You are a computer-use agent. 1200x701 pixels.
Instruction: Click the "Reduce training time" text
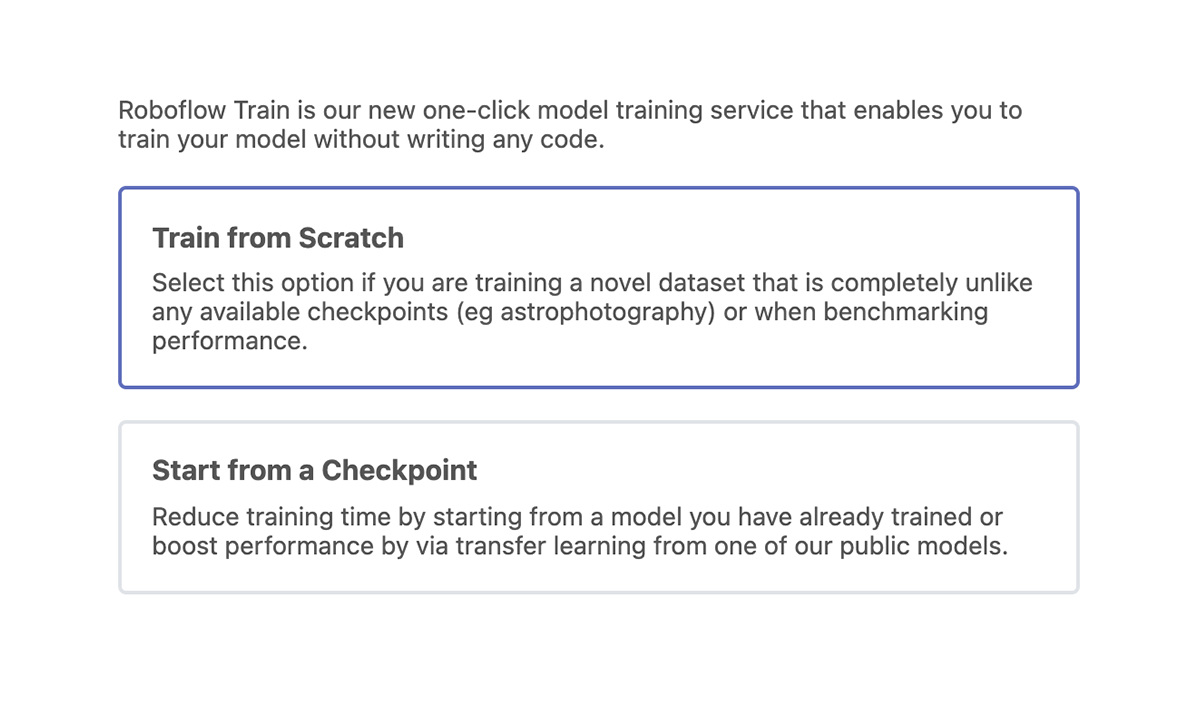click(x=257, y=517)
